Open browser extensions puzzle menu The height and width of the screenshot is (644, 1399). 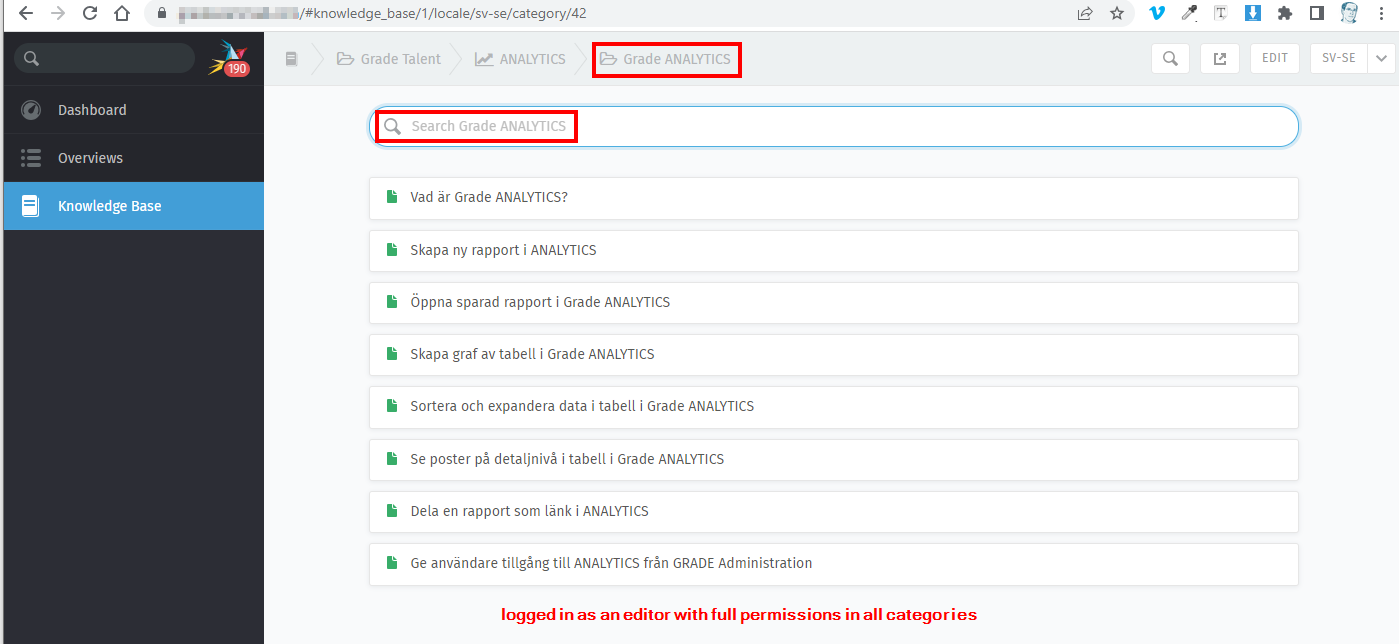pos(1285,13)
